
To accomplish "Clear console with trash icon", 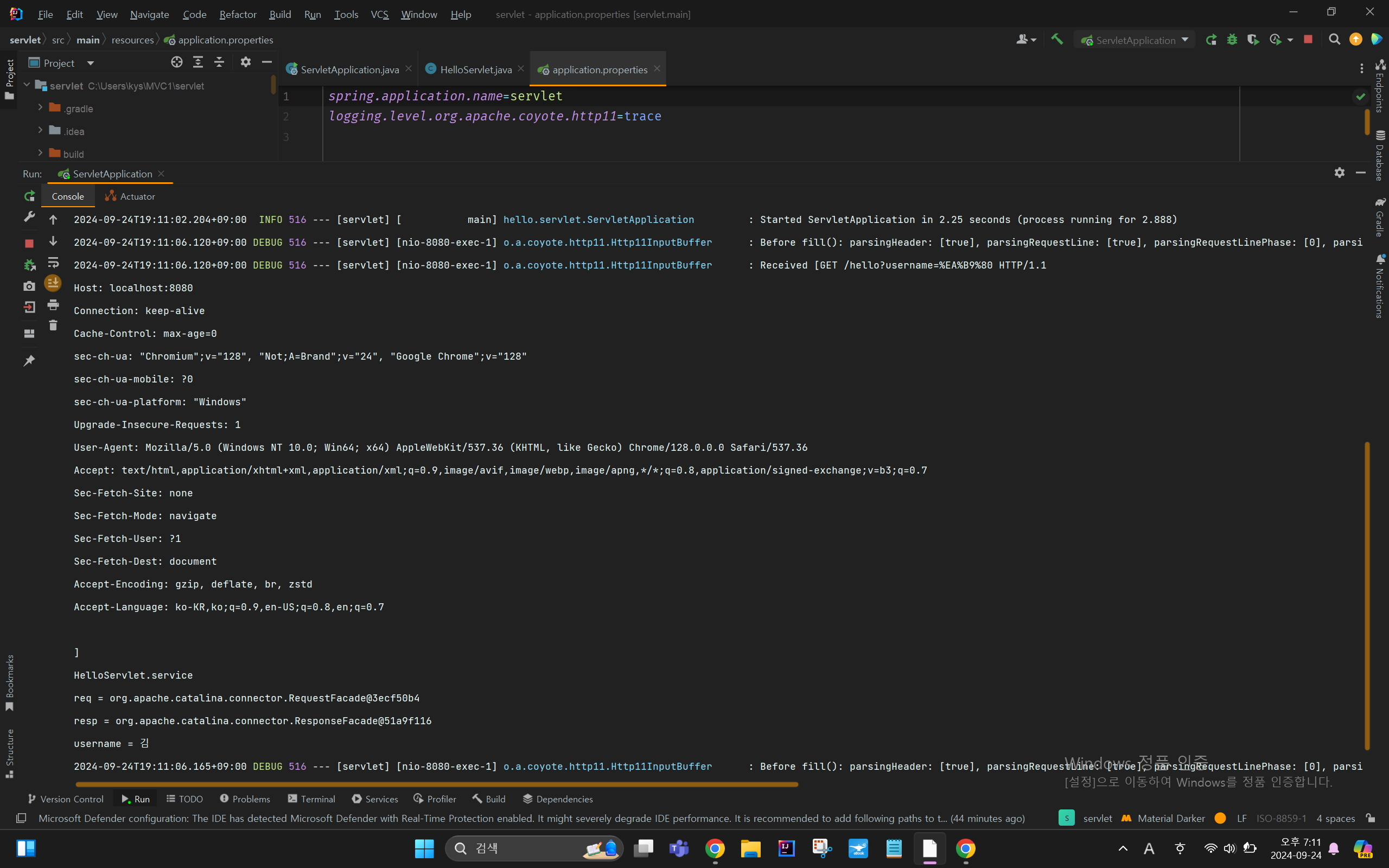I will click(53, 325).
